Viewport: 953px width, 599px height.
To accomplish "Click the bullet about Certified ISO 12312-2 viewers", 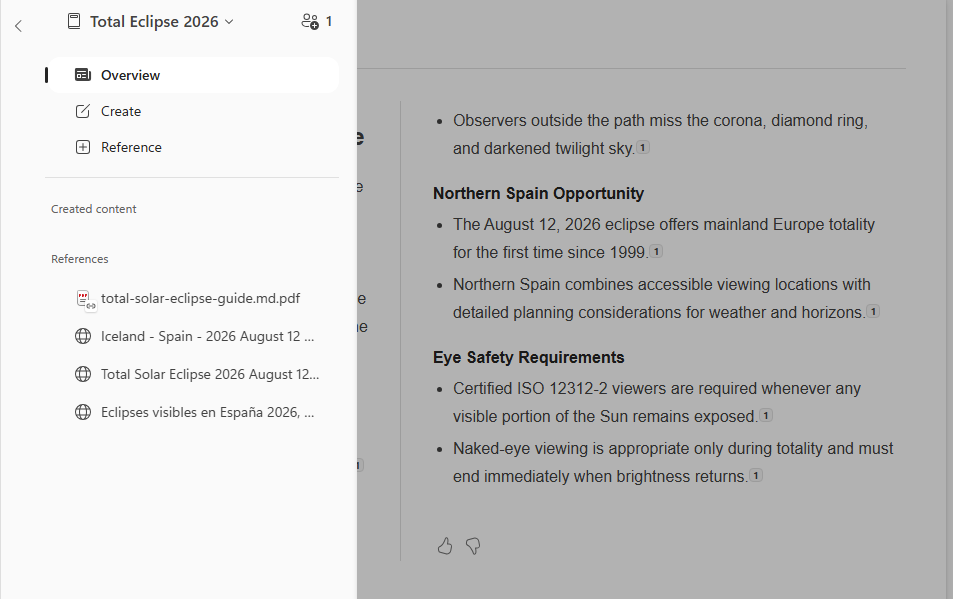I will click(656, 402).
